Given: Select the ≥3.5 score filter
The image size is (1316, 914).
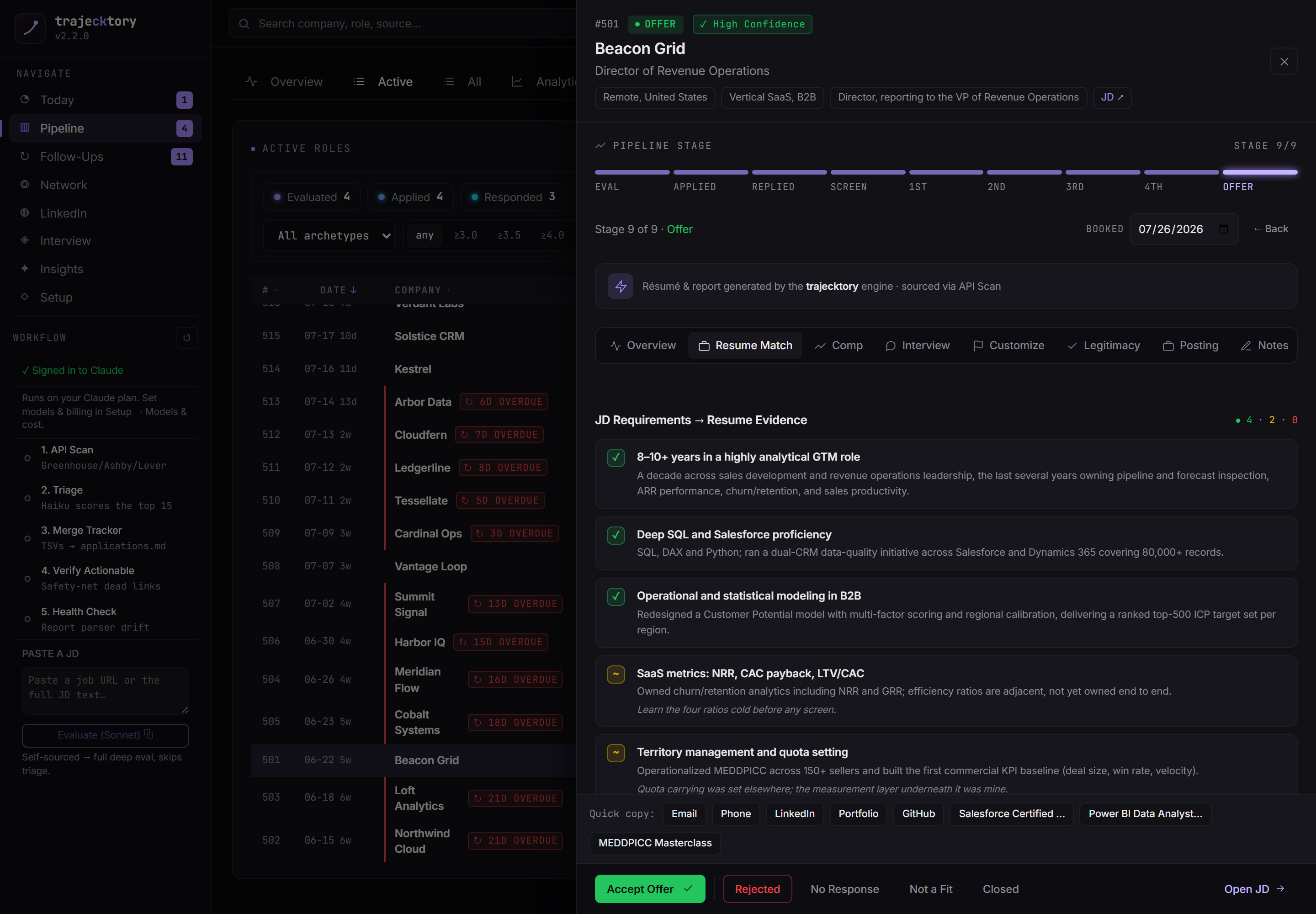Looking at the screenshot, I should [x=509, y=235].
